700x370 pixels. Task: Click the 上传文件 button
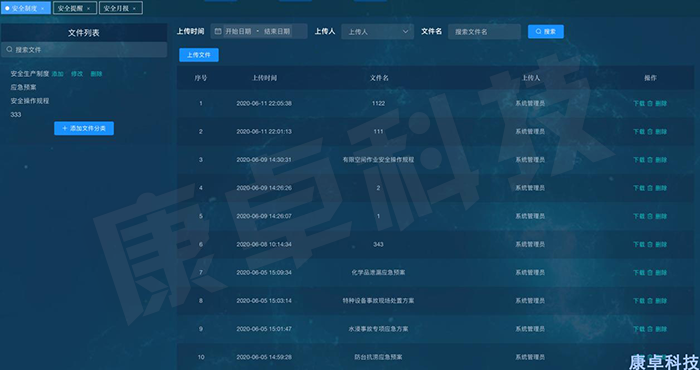199,55
